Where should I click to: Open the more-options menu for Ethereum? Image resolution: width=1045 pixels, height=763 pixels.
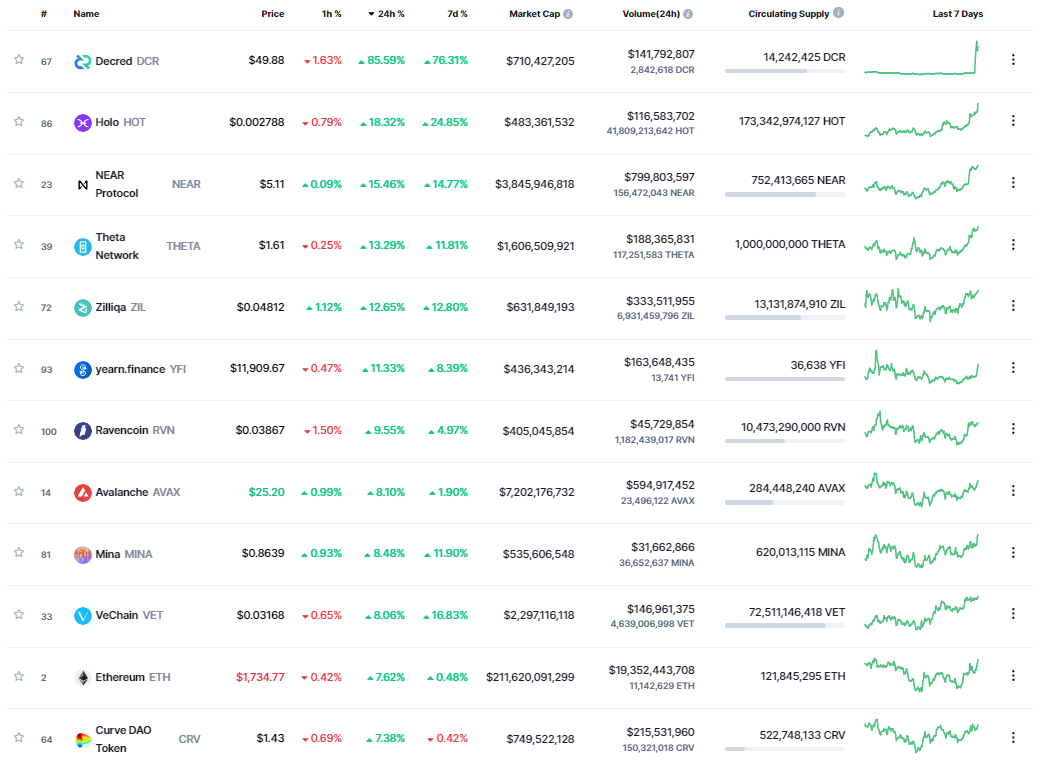click(1013, 676)
